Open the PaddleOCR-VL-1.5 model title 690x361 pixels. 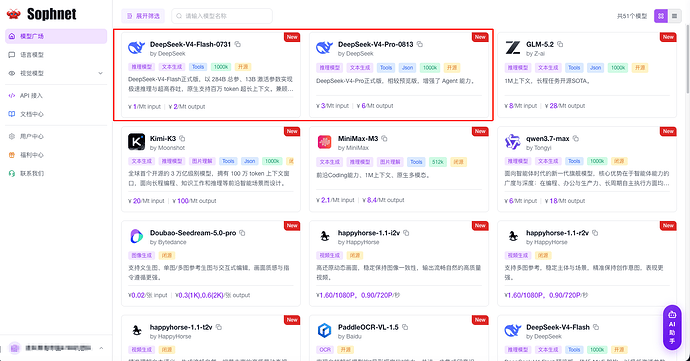368,327
